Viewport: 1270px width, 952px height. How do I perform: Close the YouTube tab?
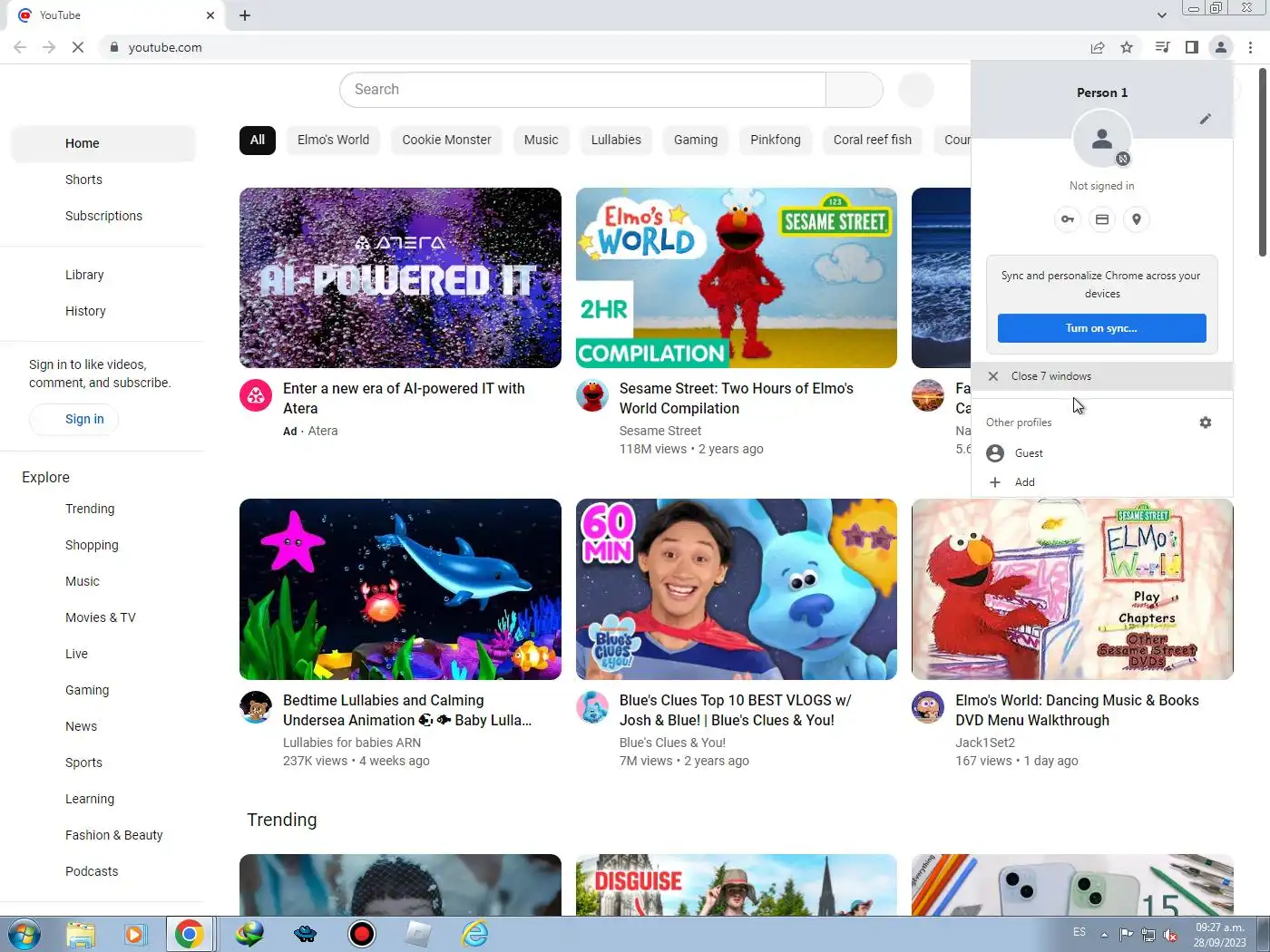tap(210, 15)
